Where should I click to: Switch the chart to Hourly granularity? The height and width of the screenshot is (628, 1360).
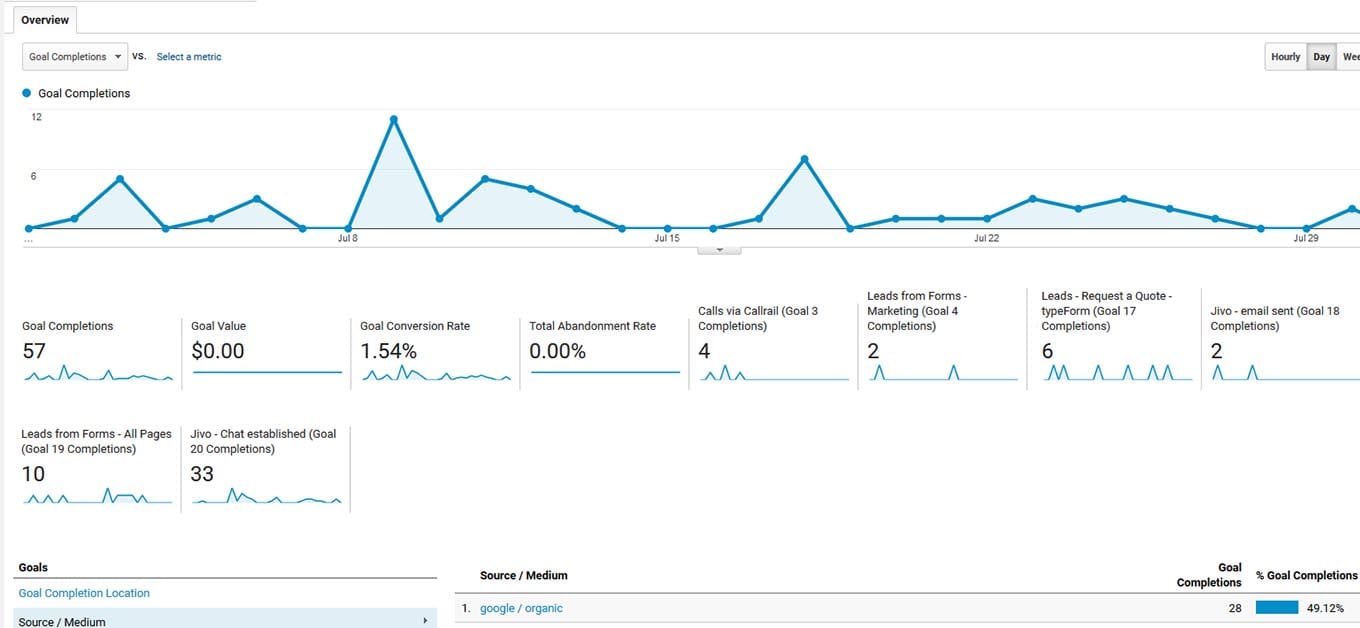(x=1285, y=56)
